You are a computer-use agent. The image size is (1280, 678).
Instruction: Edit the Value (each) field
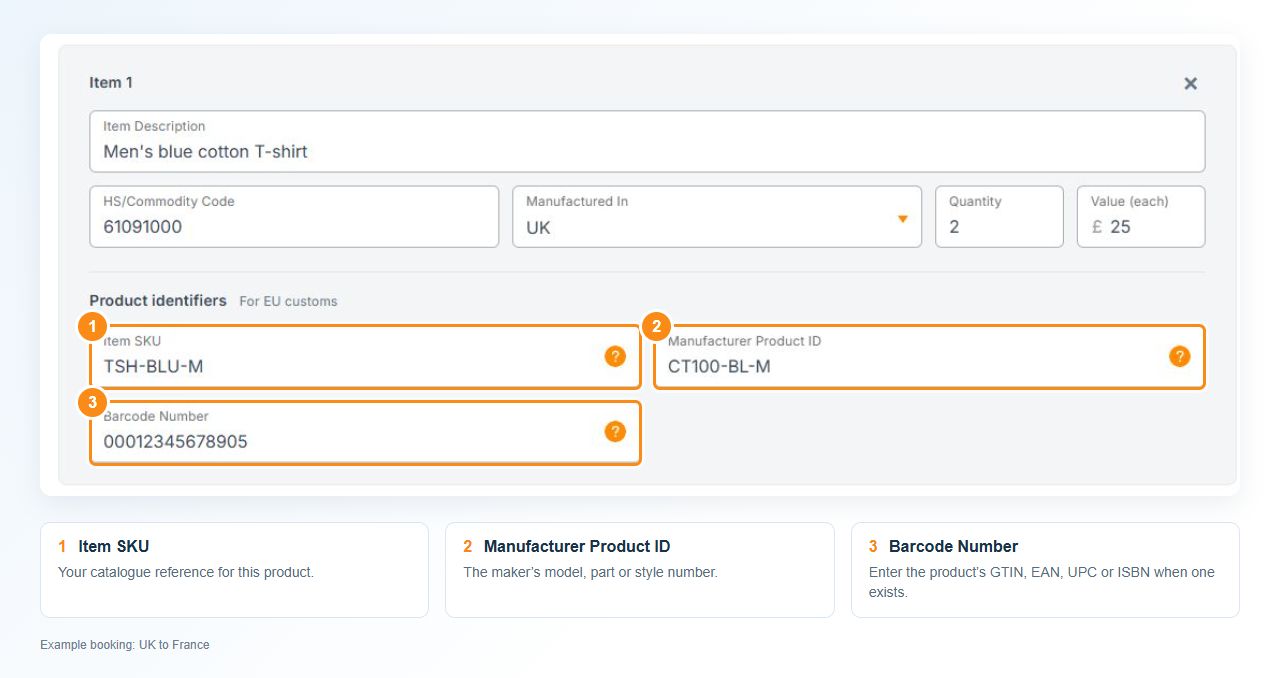[x=1141, y=216]
